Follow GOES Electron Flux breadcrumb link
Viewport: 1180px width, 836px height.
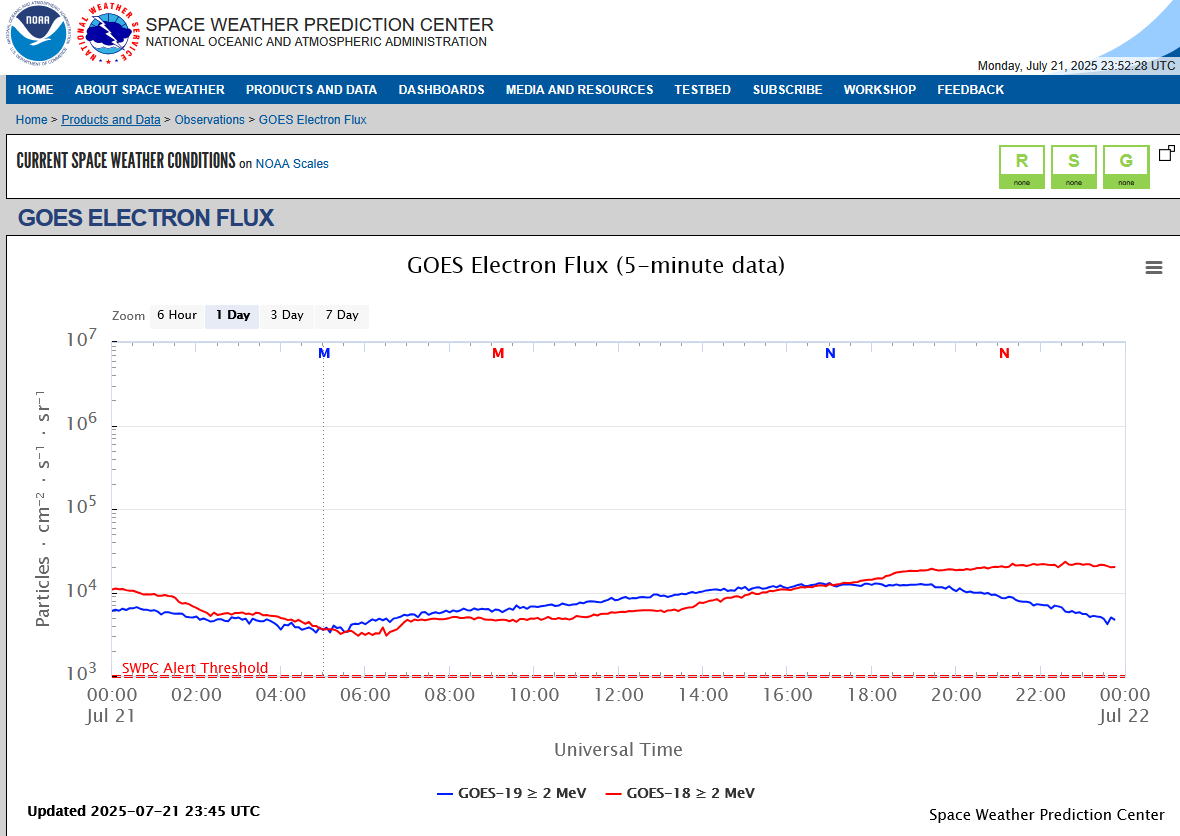click(x=312, y=120)
